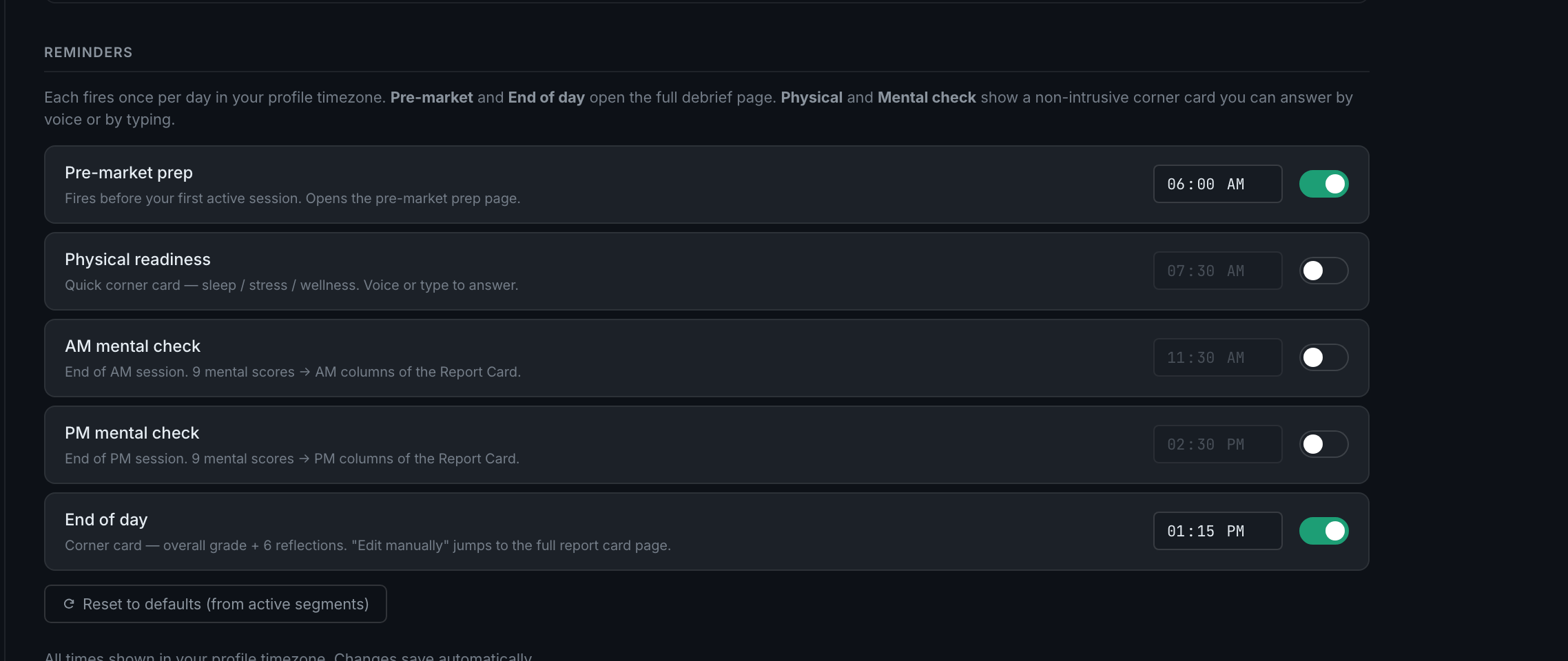Select the "AM" period of Pre-market prep time
This screenshot has height=661, width=1568.
[x=1236, y=185]
